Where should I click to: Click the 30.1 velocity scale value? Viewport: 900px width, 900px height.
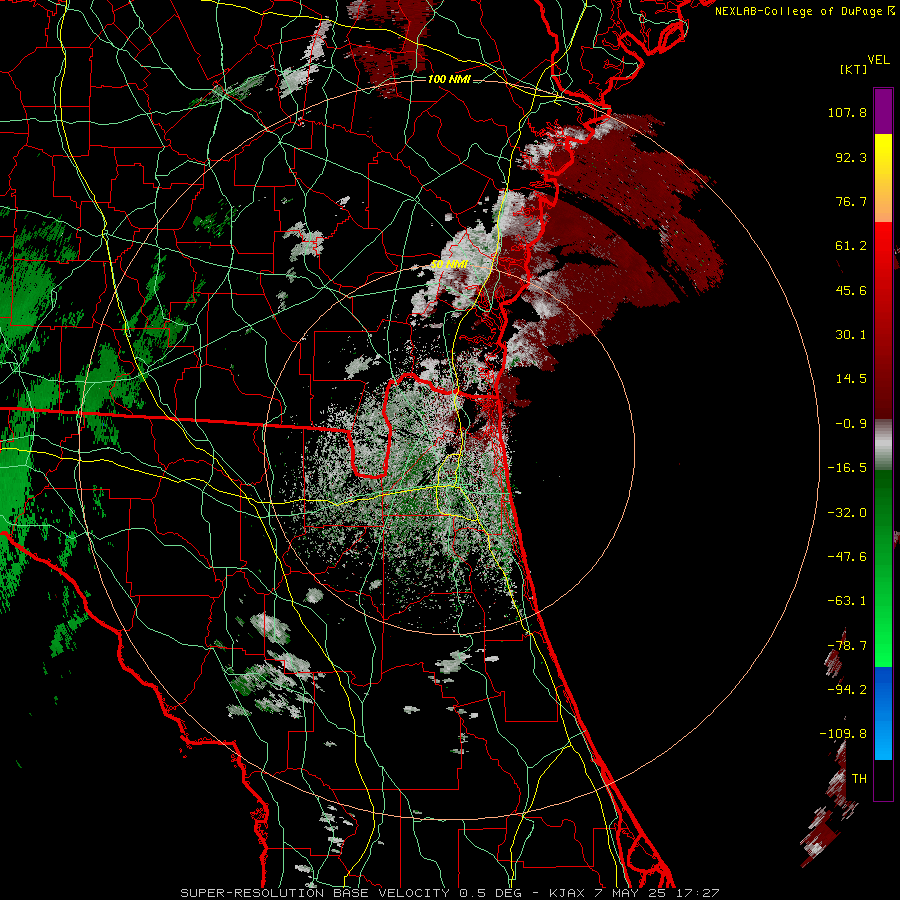coord(851,335)
